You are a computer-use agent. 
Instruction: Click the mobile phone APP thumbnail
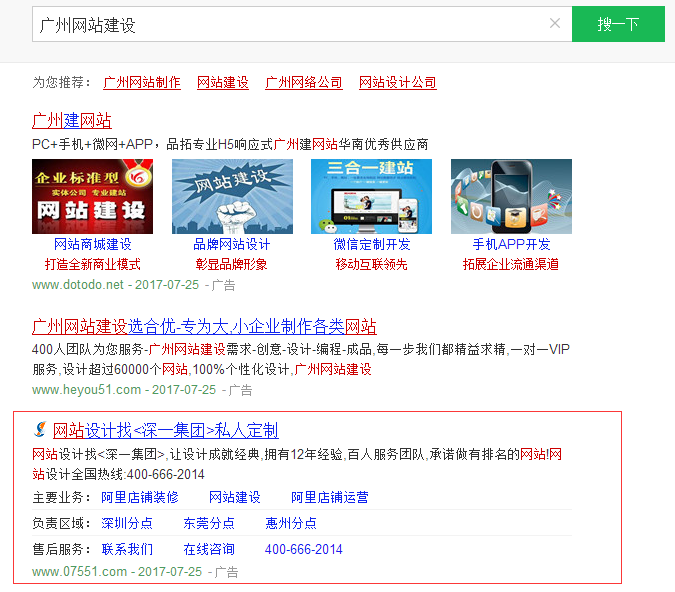511,196
